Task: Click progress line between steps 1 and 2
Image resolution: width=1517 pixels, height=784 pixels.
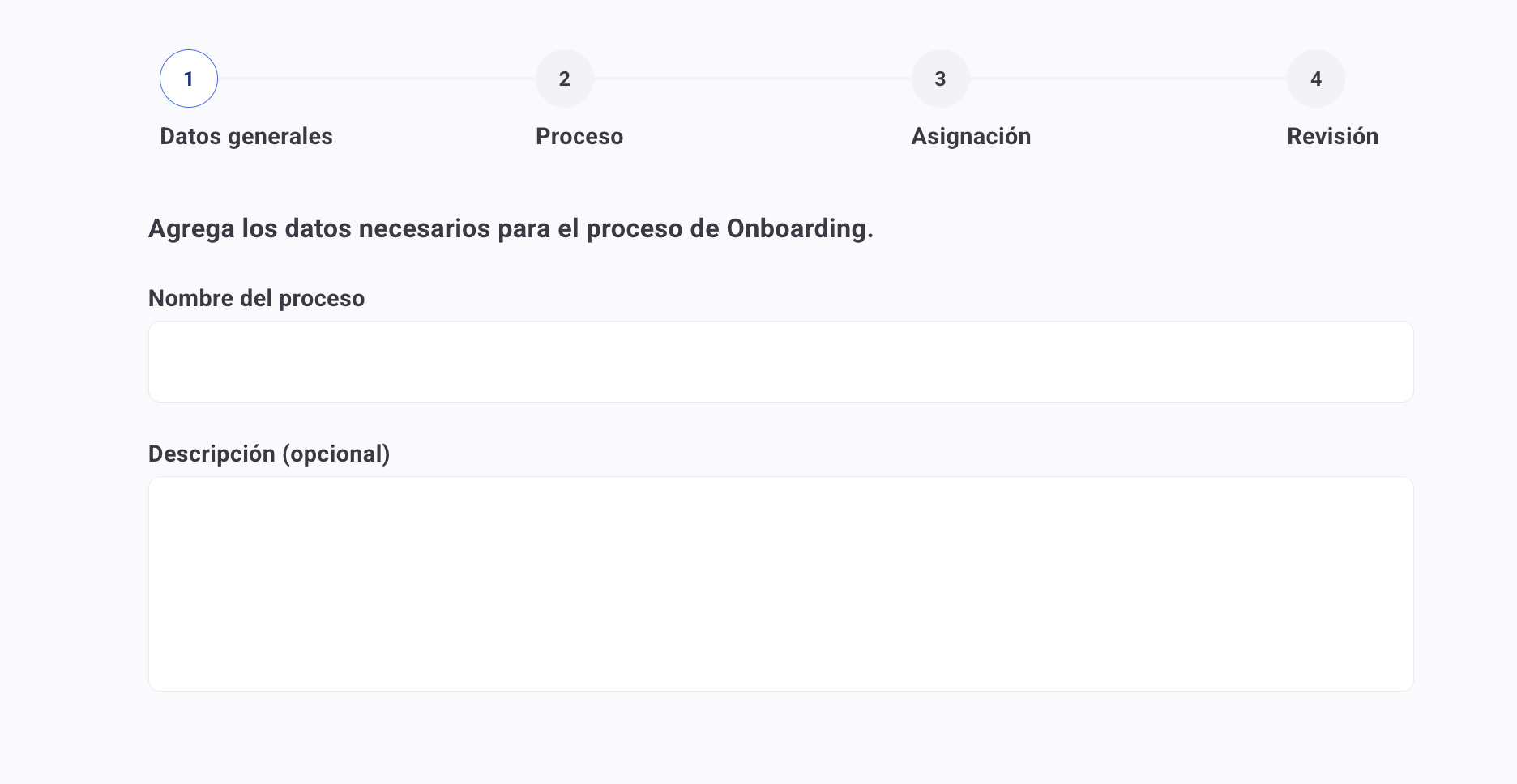Action: click(377, 79)
